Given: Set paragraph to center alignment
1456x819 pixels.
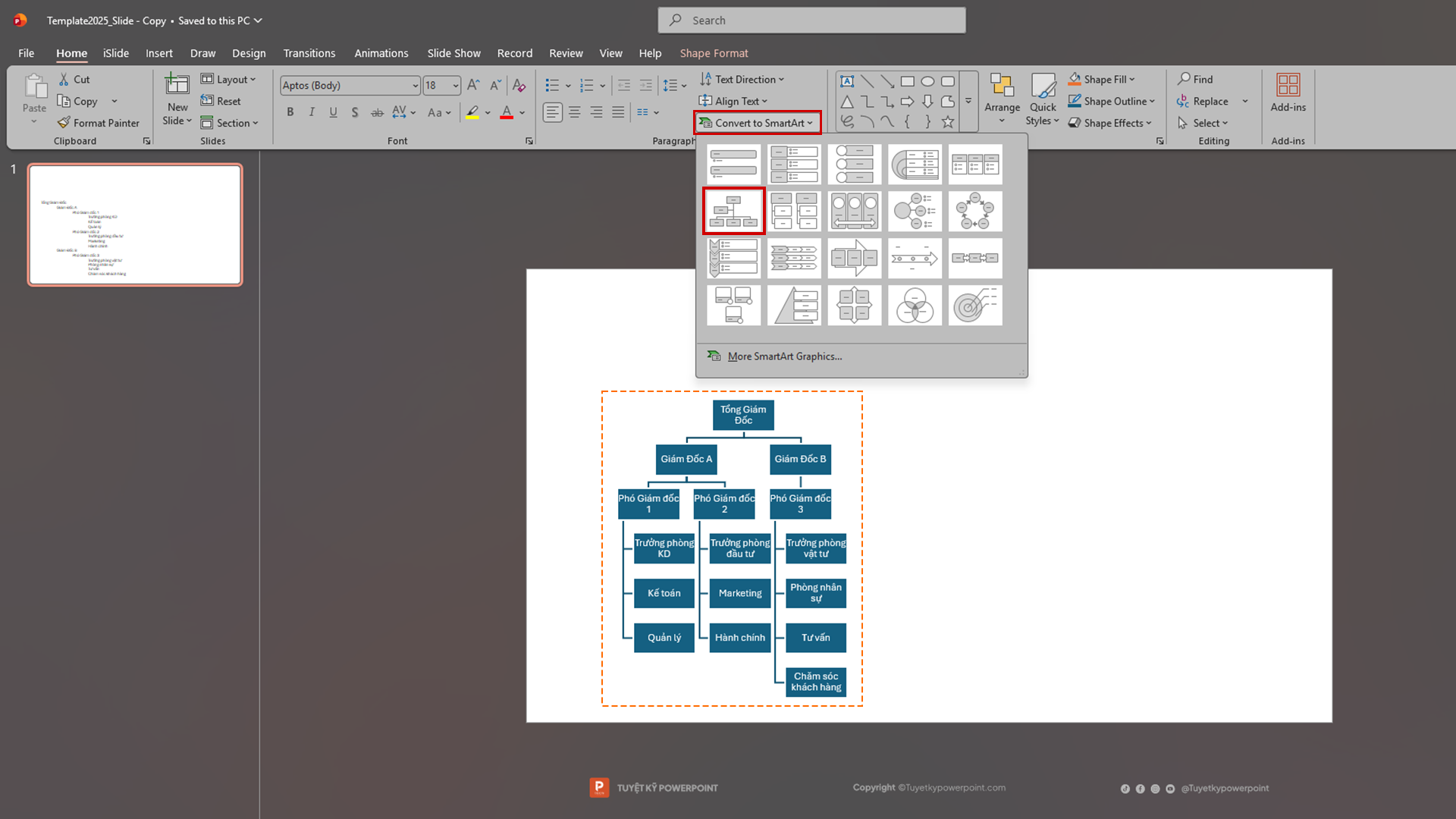Looking at the screenshot, I should click(x=575, y=112).
